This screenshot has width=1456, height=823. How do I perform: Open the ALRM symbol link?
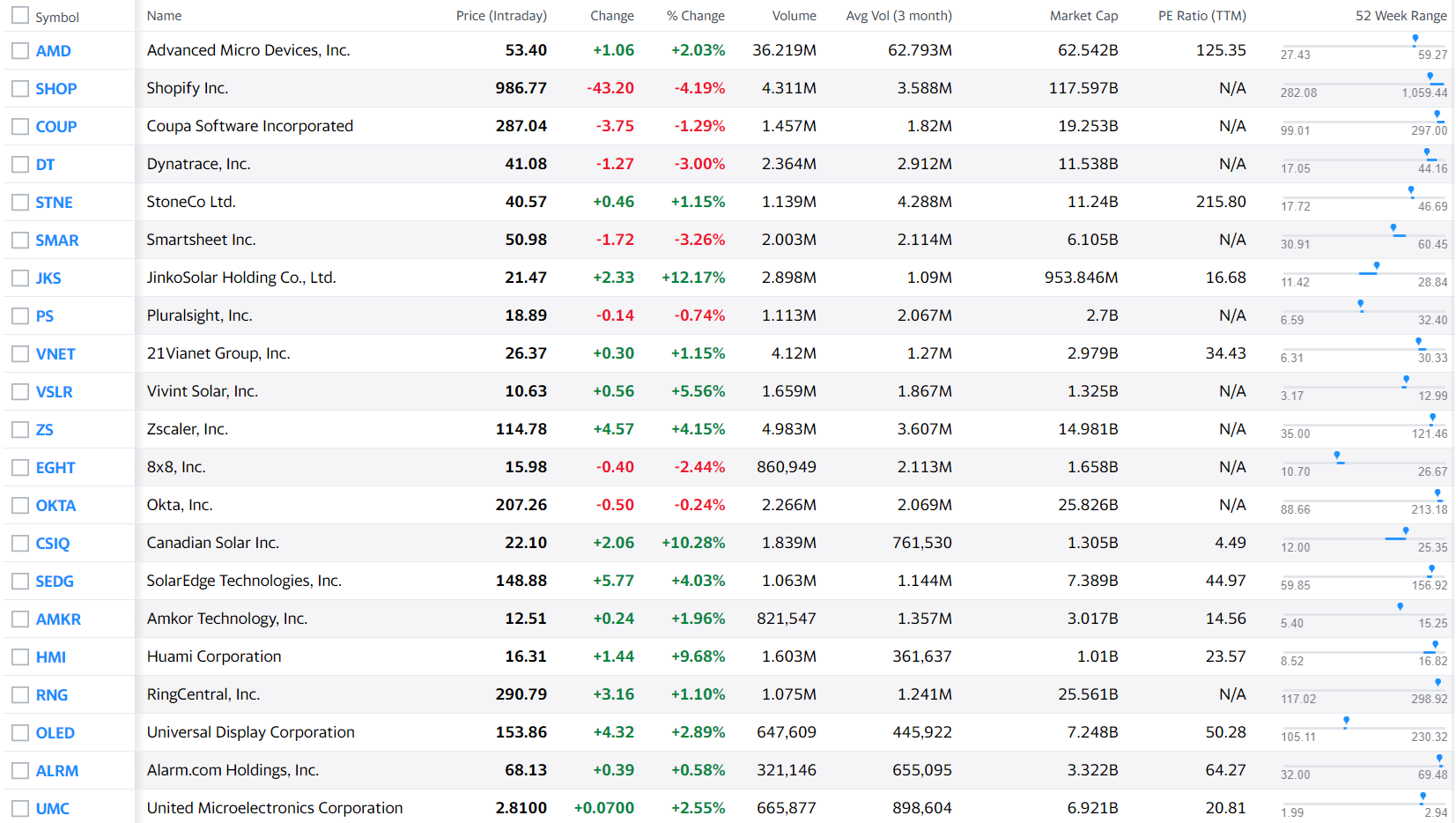click(x=56, y=771)
